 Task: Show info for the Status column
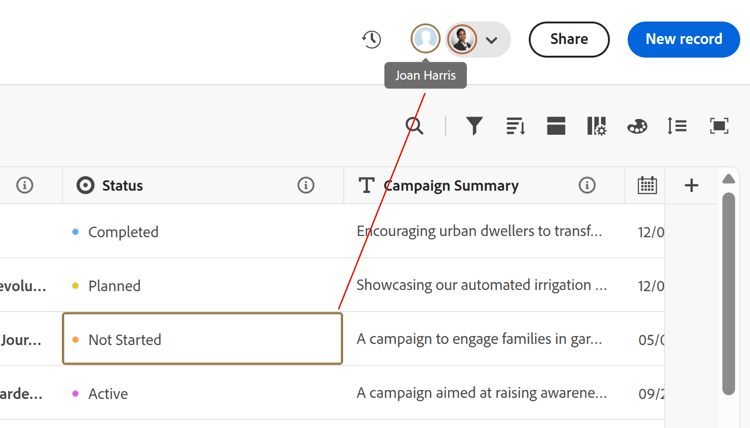tap(306, 185)
